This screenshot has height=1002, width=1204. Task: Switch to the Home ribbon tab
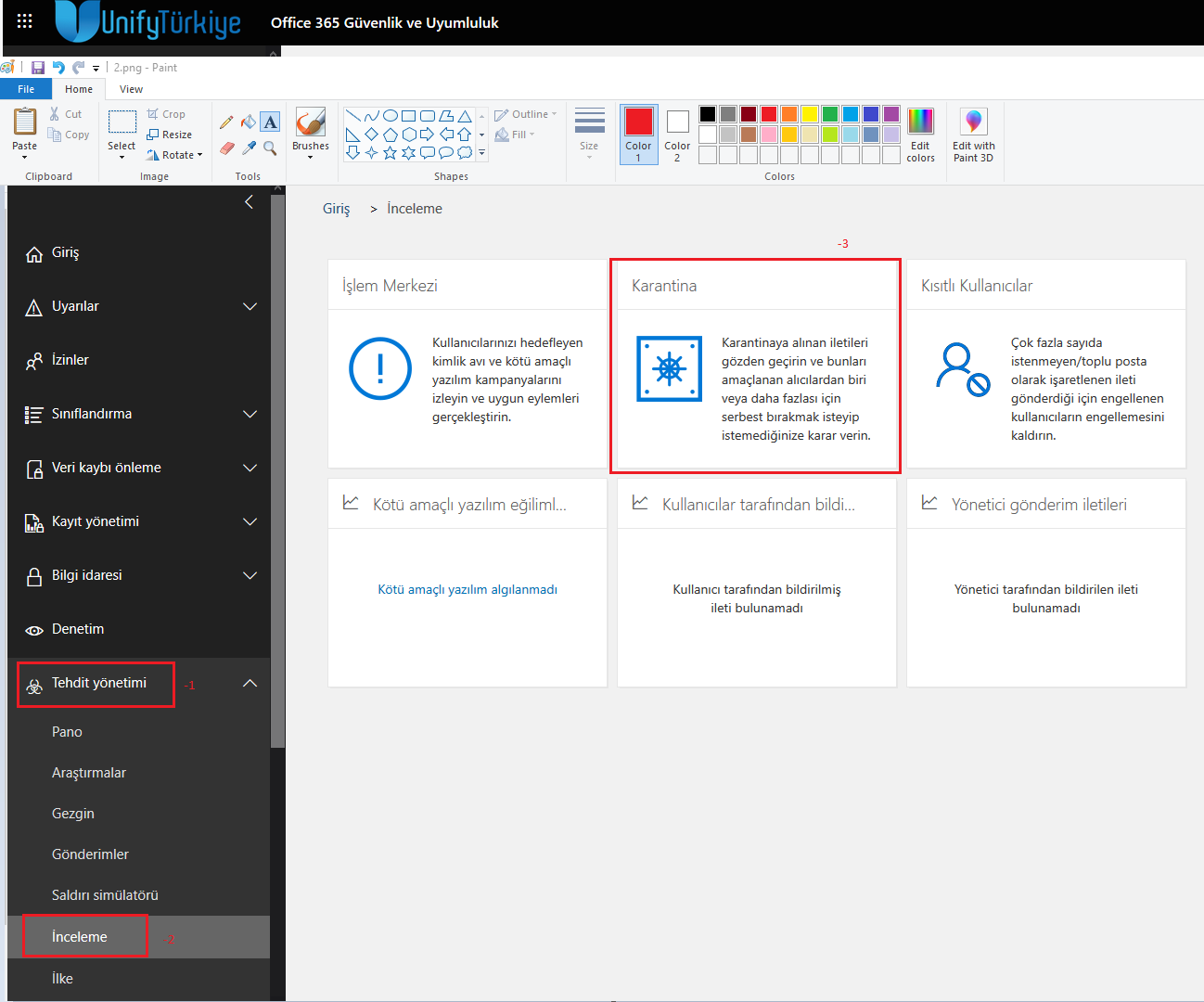pos(79,89)
